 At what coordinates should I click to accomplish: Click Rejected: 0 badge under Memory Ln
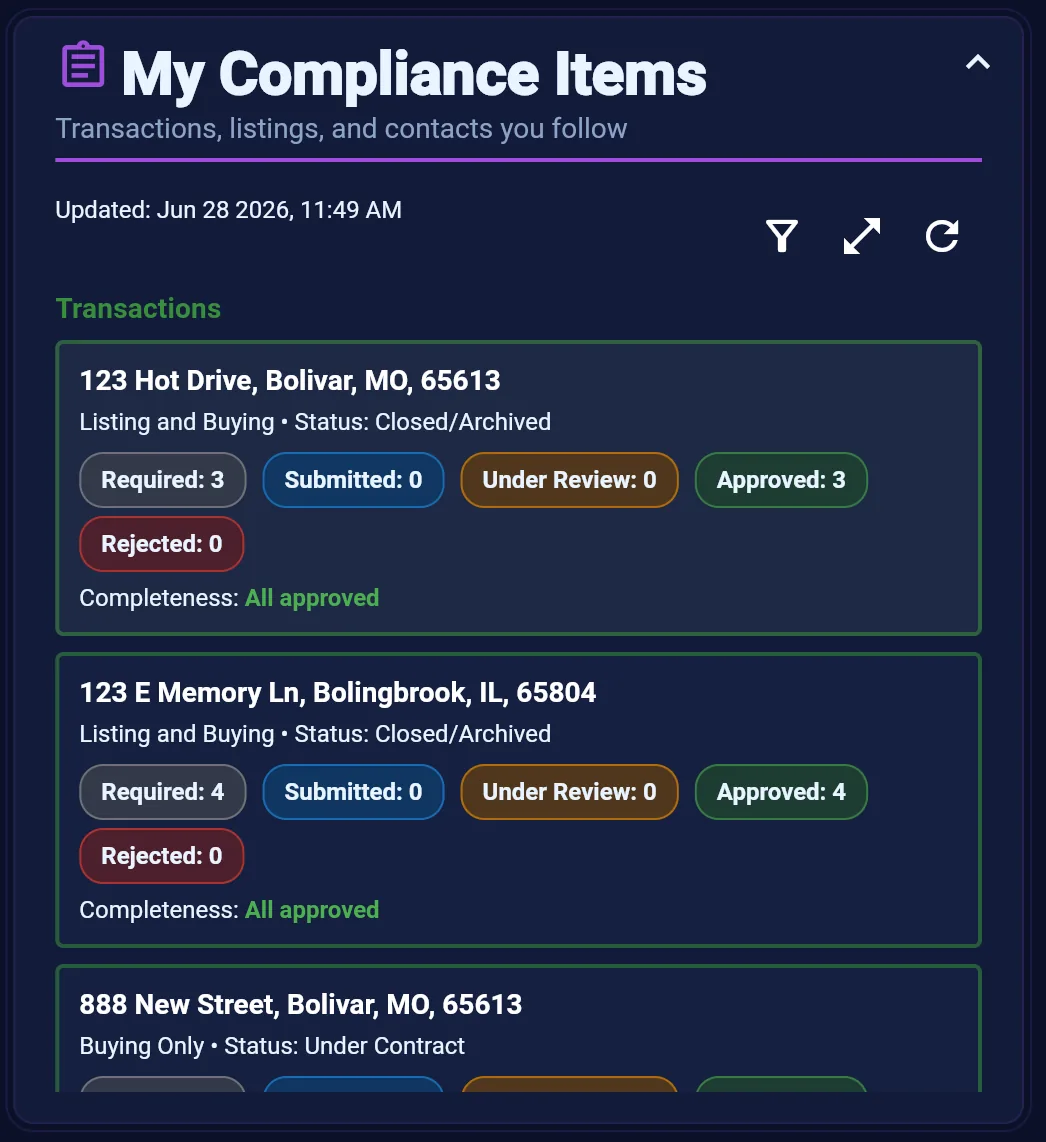click(x=162, y=856)
